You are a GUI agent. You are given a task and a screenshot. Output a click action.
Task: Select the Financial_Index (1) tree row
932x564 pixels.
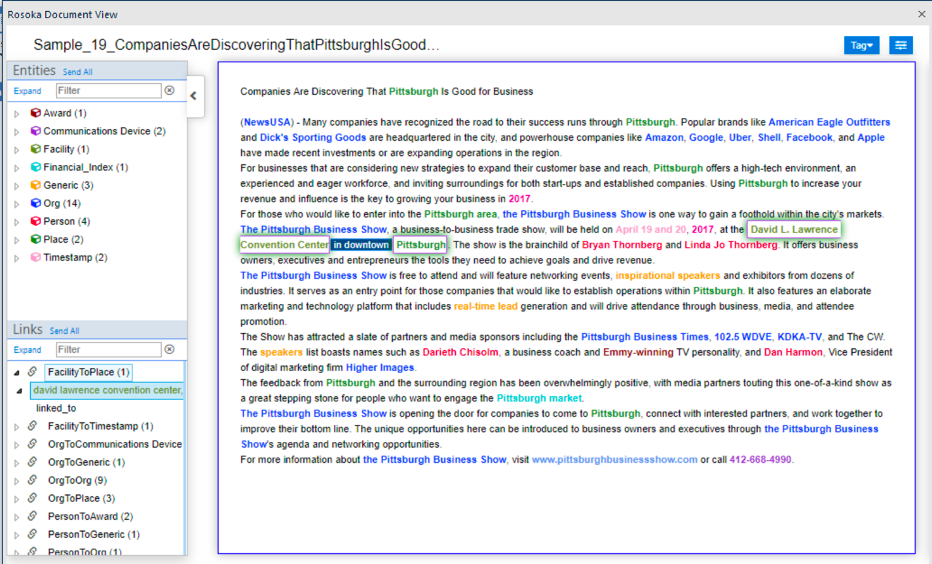point(86,167)
